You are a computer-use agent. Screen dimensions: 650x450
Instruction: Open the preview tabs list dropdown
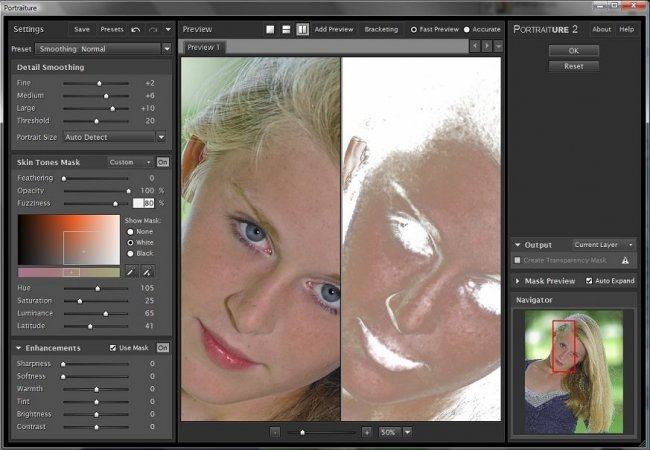pos(499,46)
